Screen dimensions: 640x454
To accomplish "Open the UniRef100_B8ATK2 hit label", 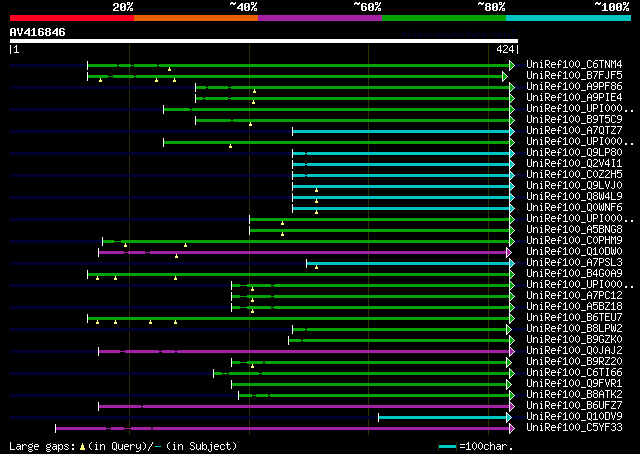I will (x=574, y=395).
